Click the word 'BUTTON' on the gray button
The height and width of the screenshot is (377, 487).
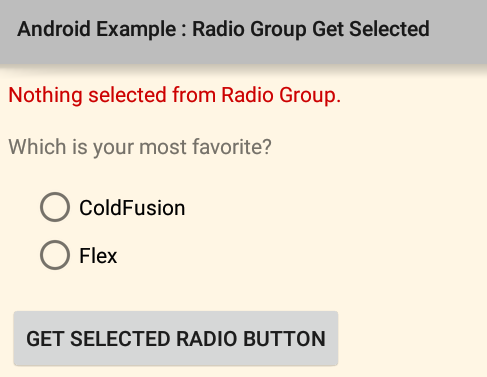[x=284, y=339]
